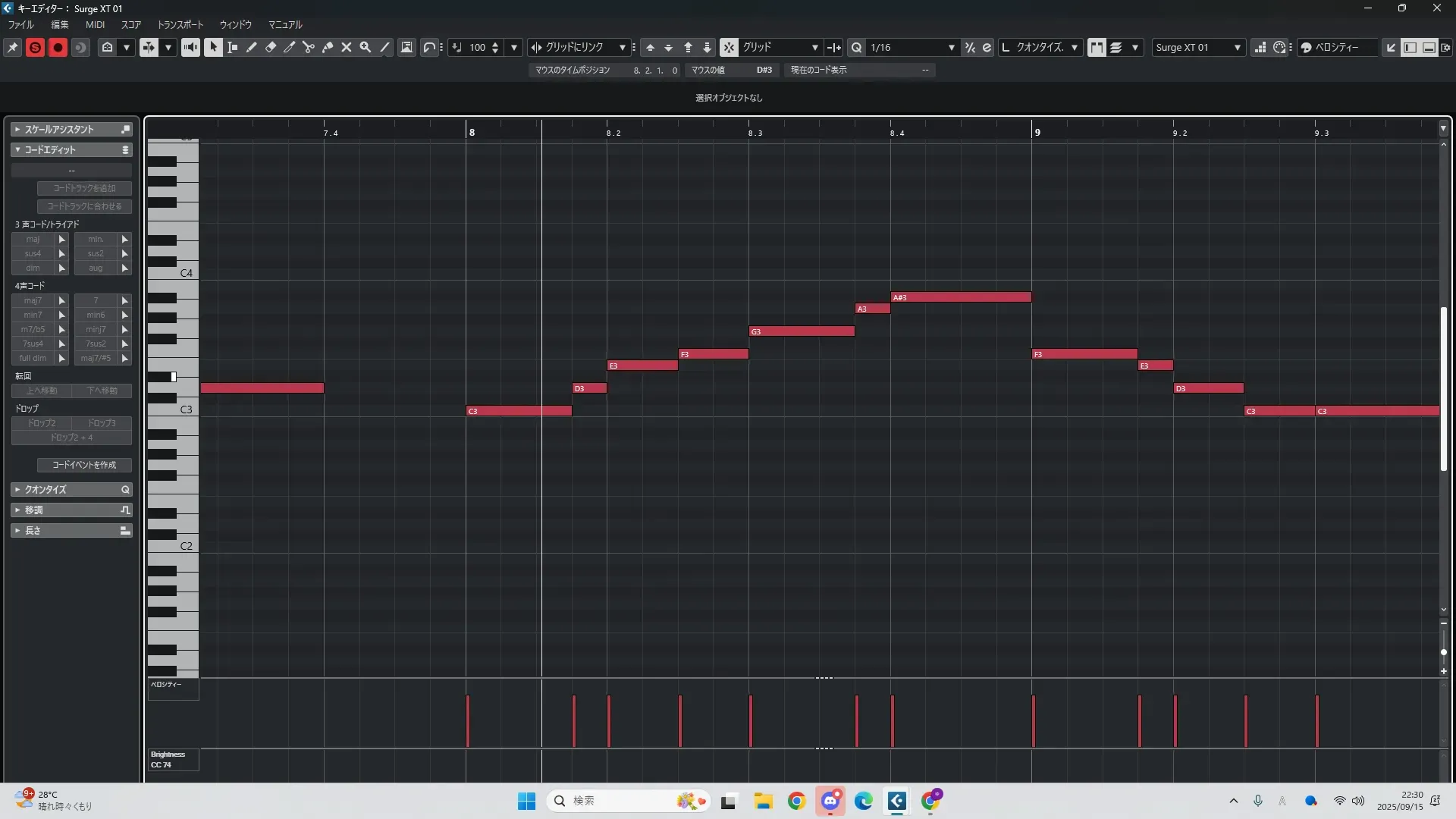Choose the Glue tool
Screen dimensions: 1456x819
click(328, 47)
